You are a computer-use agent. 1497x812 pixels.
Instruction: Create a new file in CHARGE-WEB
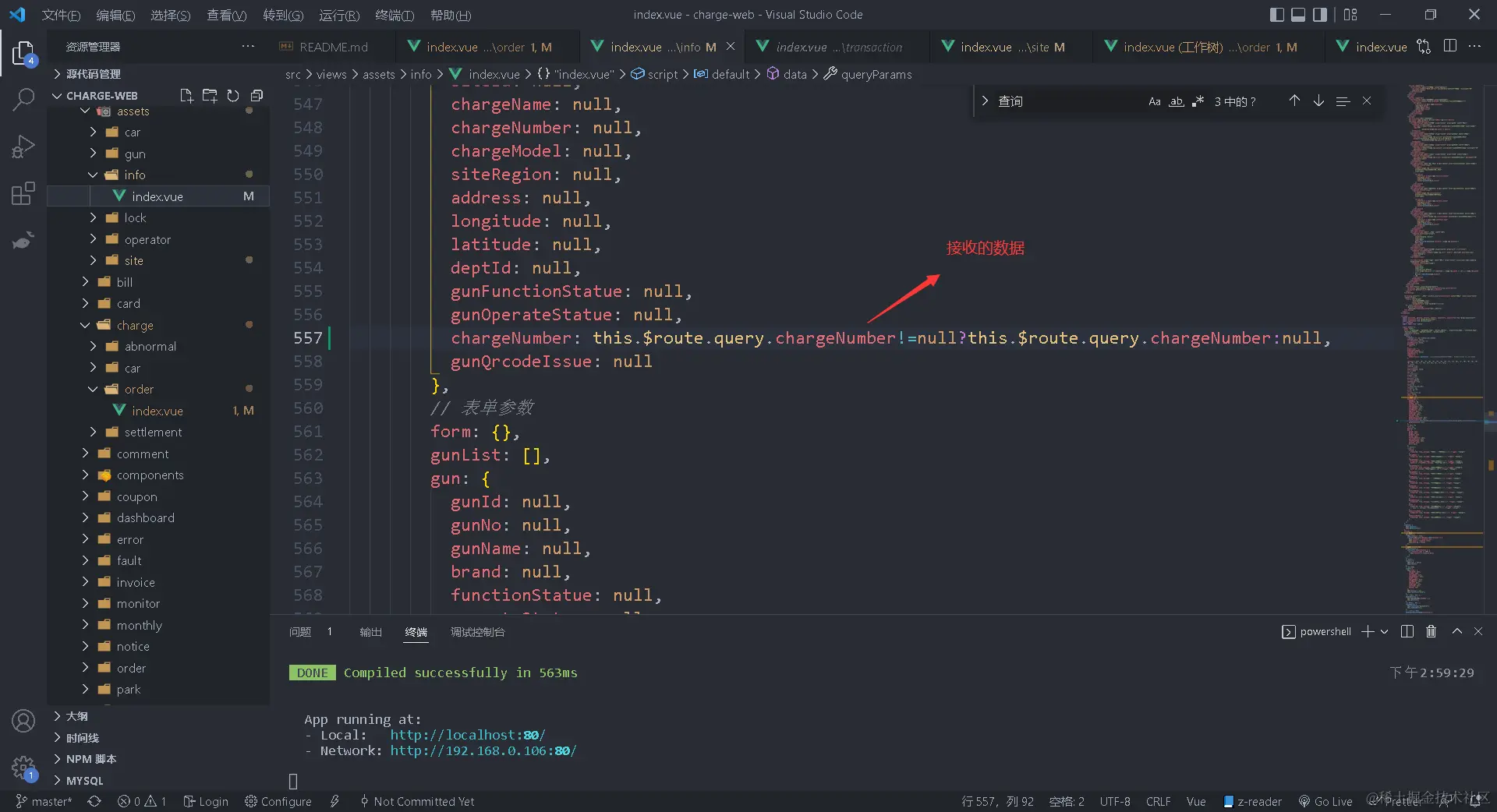tap(186, 96)
